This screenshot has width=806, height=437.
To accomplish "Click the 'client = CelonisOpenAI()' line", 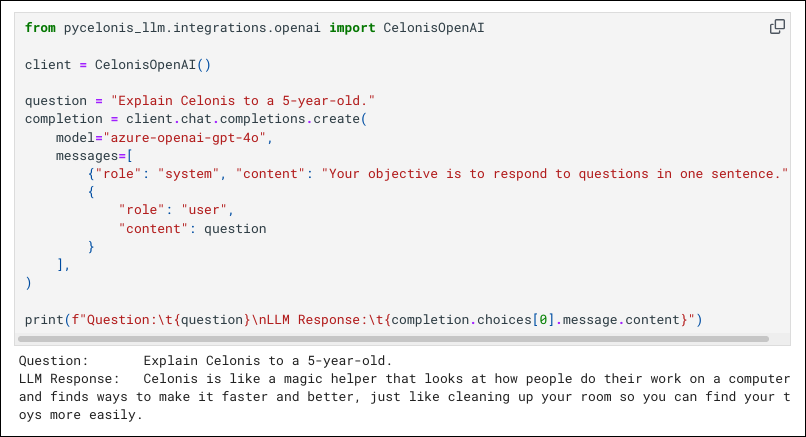I will 118,65.
